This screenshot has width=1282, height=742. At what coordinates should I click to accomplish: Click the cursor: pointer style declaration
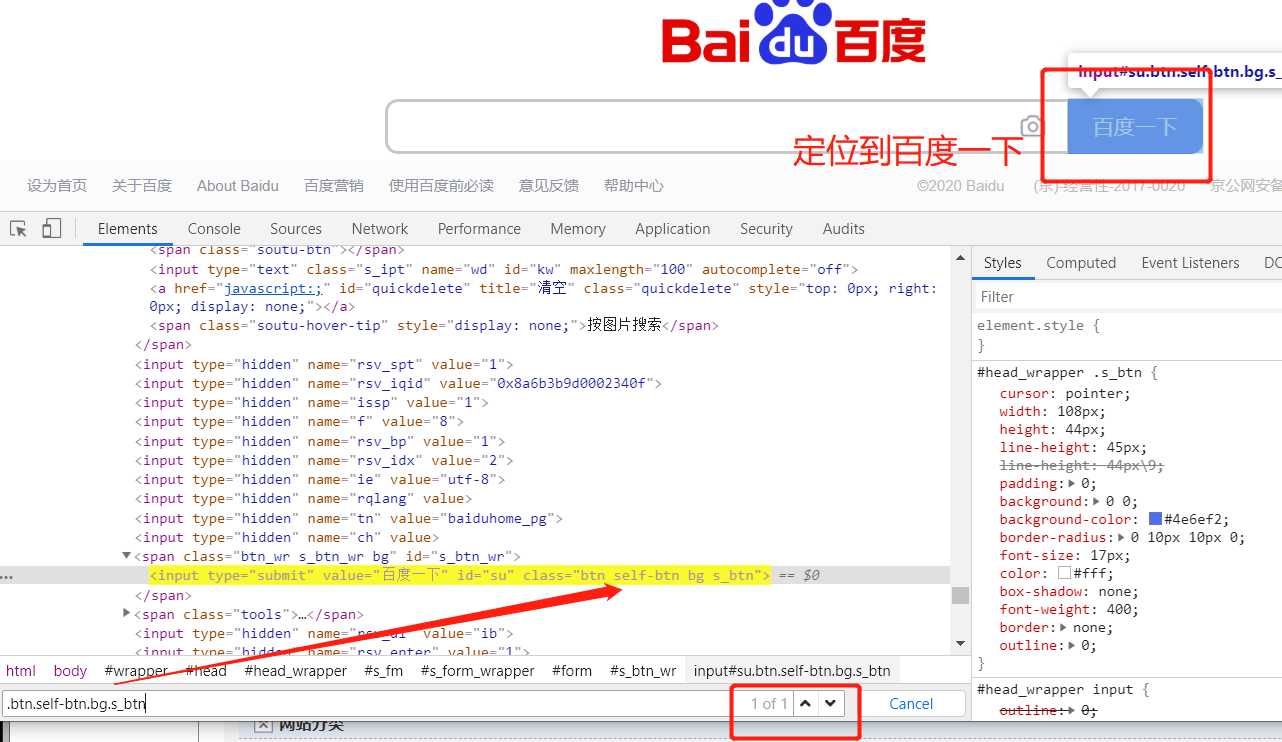click(1065, 393)
